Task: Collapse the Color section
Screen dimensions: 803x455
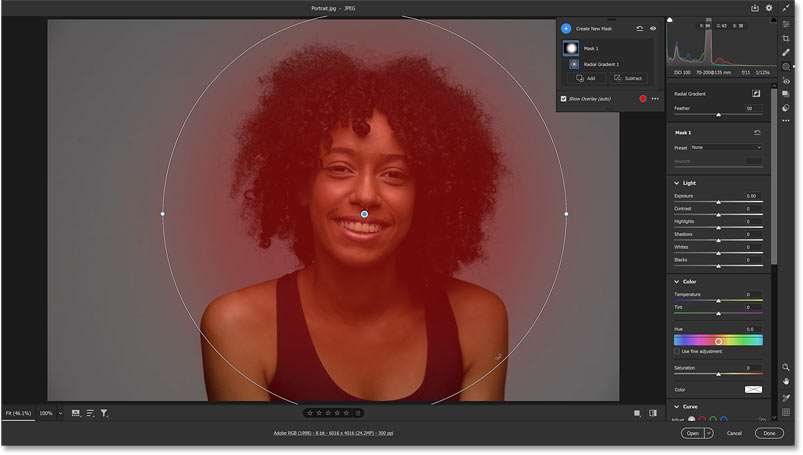Action: [677, 282]
